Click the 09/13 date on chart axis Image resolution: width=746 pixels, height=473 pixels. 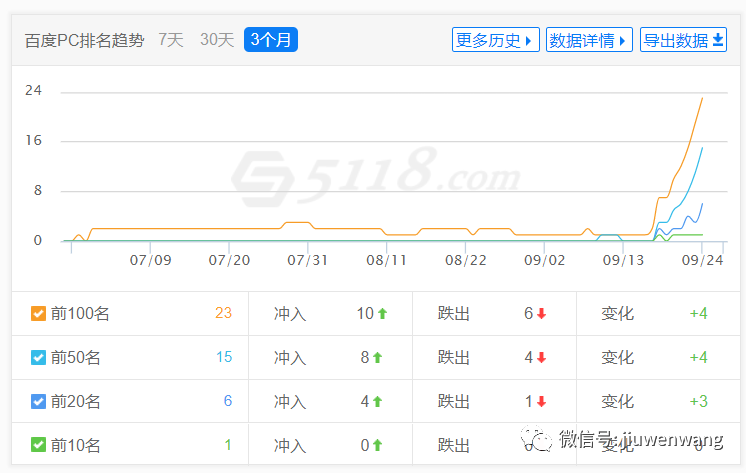pyautogui.click(x=624, y=260)
